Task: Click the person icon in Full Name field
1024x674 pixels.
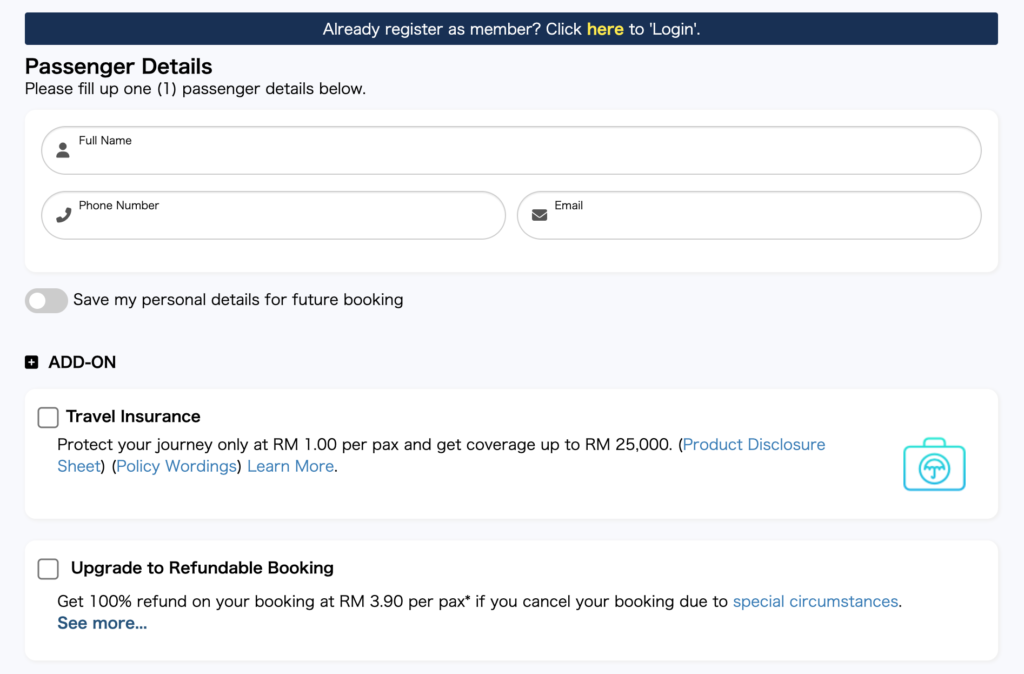Action: [63, 151]
